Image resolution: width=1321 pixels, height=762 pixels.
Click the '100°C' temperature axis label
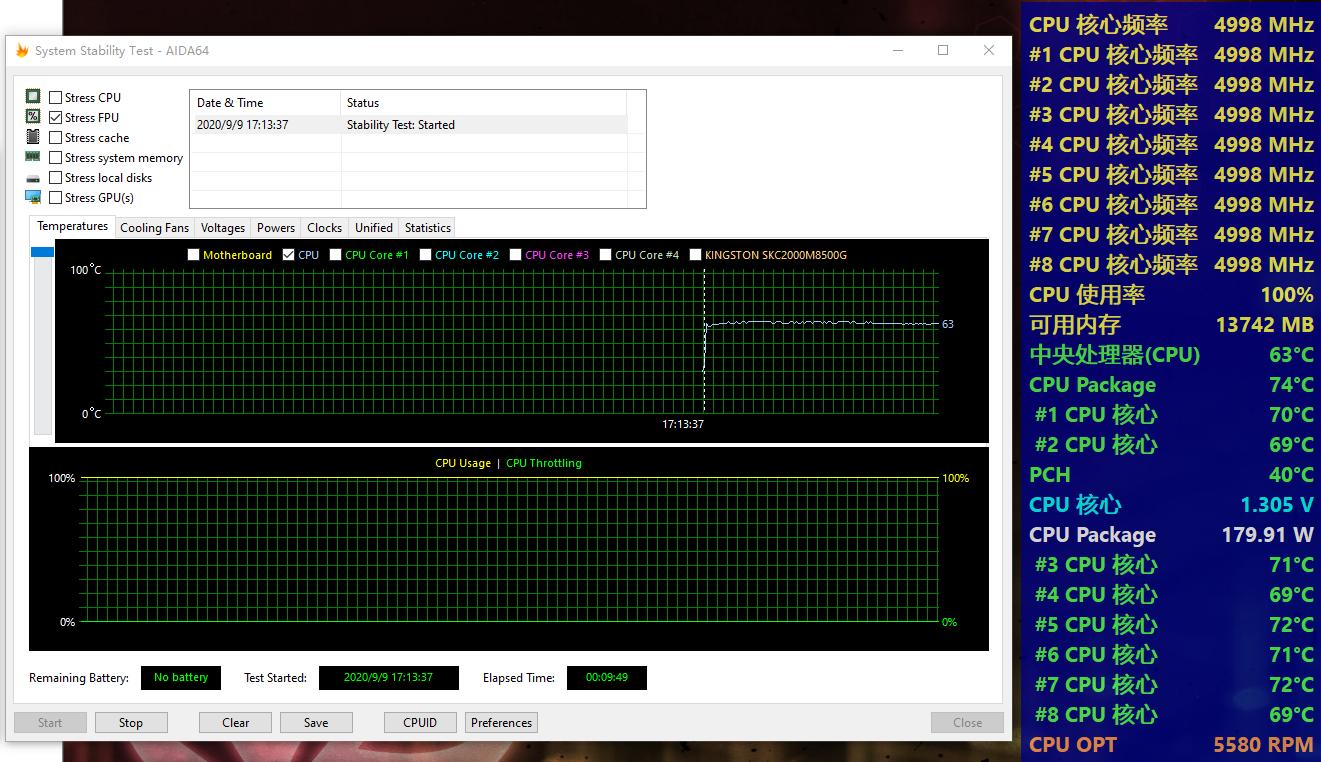tap(86, 270)
